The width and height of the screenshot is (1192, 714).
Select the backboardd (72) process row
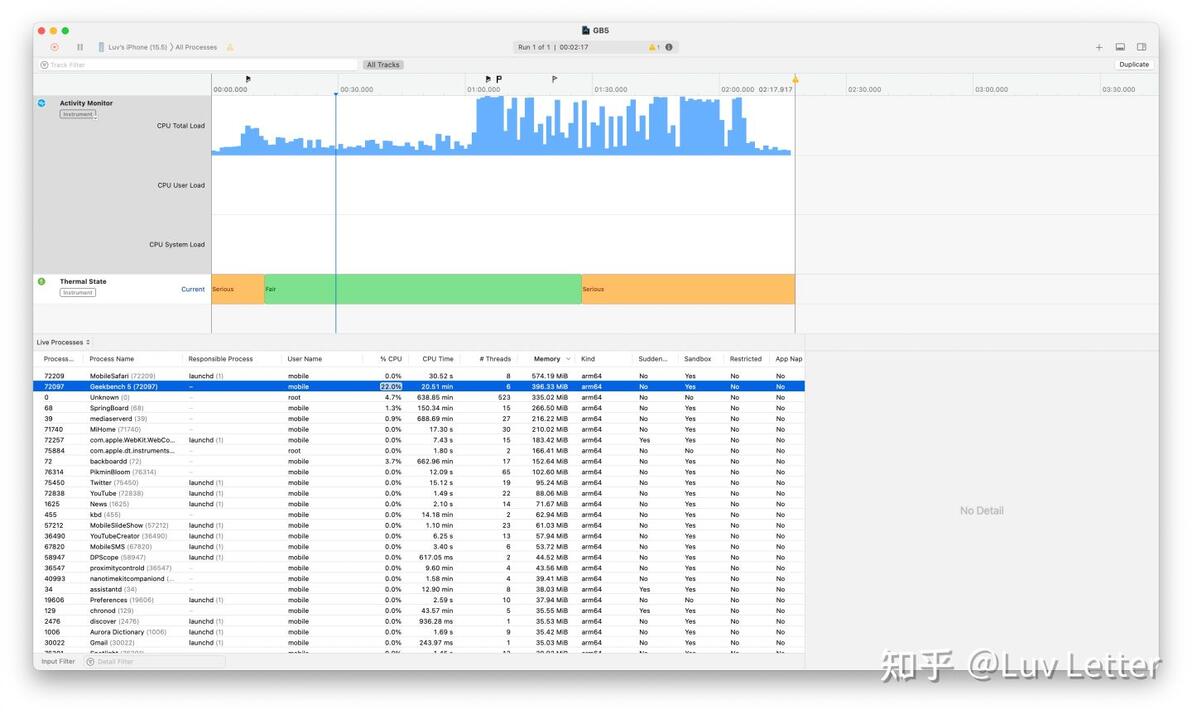[419, 461]
